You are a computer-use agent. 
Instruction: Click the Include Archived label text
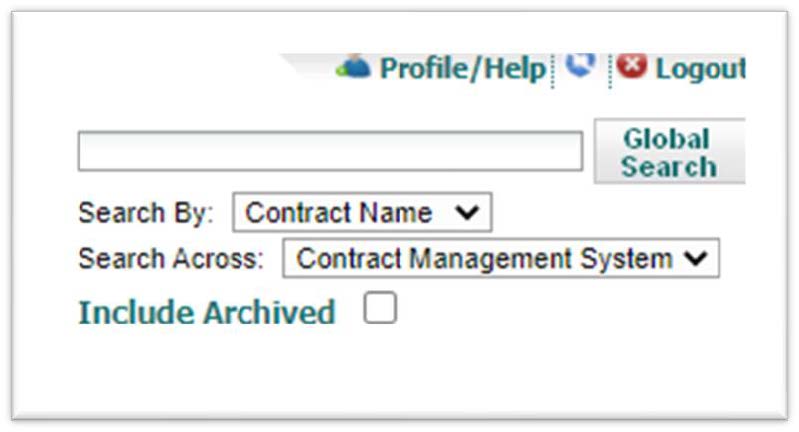click(x=206, y=313)
